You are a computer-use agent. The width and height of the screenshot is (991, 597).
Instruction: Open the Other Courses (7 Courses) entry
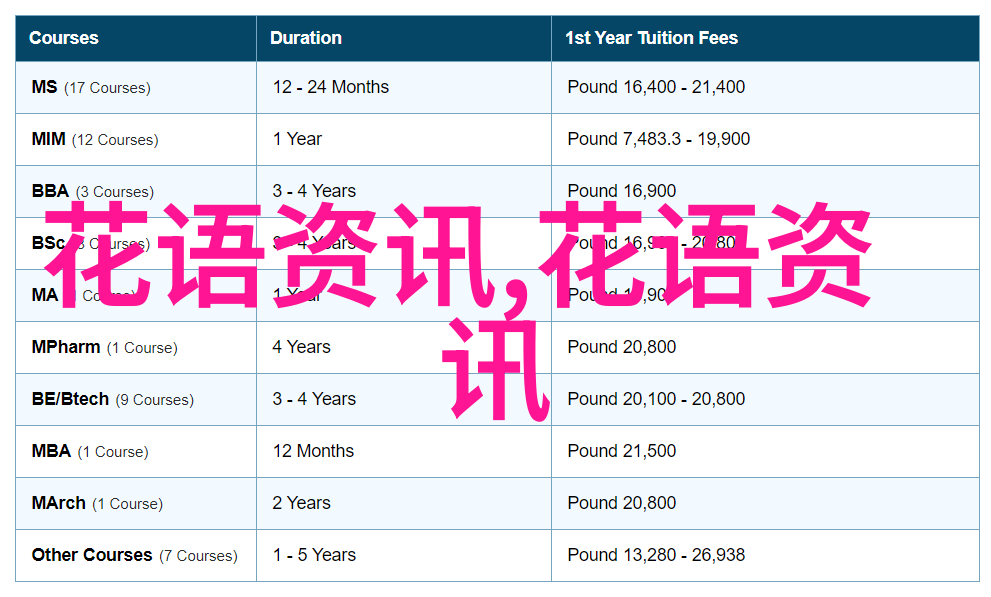tap(135, 555)
